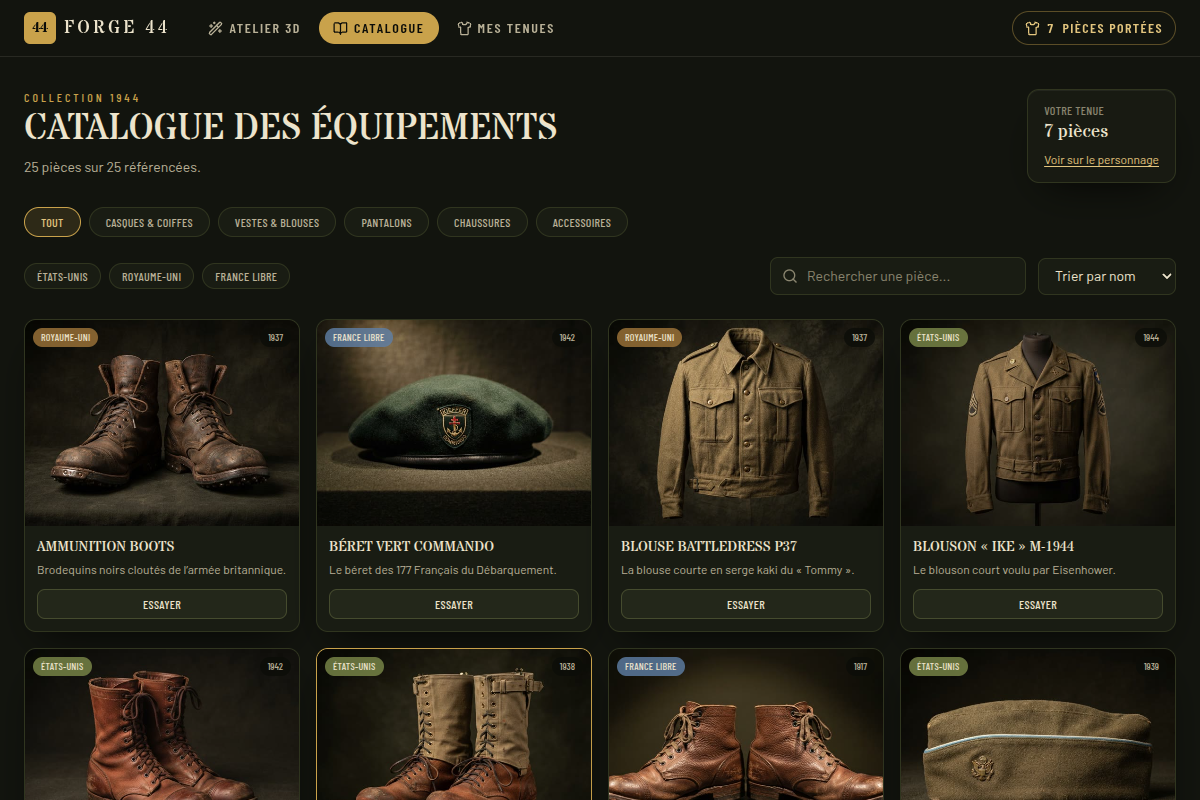The image size is (1200, 800).
Task: Open the Ike M-1944 jacket photo
Action: pos(1038,423)
